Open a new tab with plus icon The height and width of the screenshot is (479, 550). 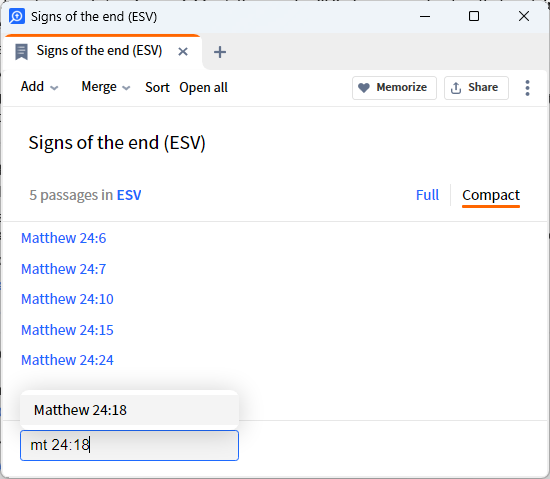click(220, 52)
